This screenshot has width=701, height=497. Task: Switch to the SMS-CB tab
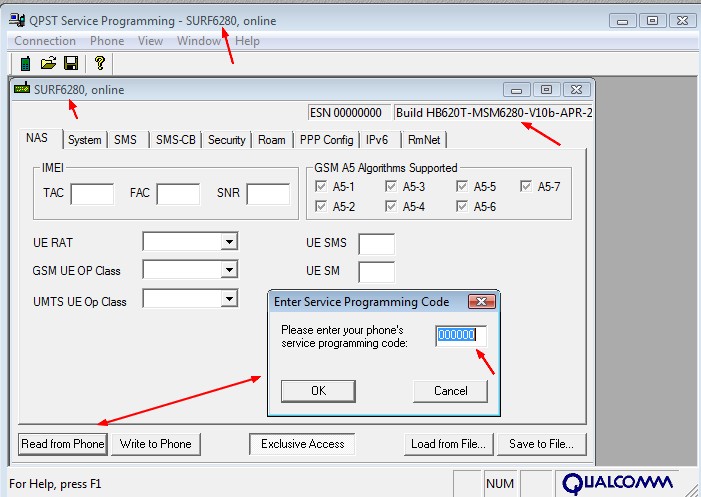[x=176, y=140]
